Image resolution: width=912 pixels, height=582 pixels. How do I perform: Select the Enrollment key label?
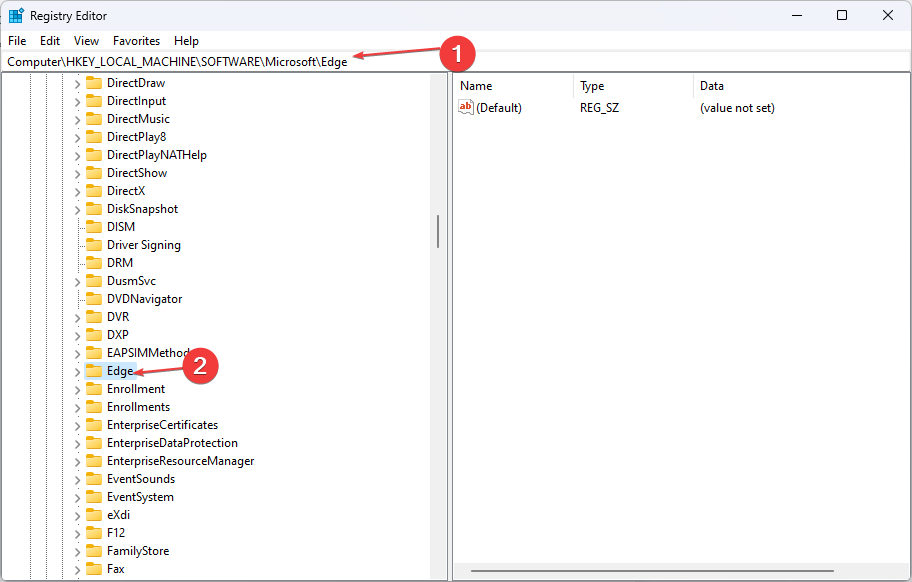pyautogui.click(x=136, y=389)
